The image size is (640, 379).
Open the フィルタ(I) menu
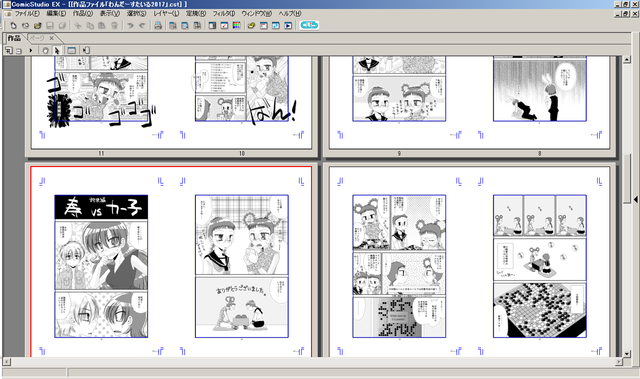click(x=224, y=13)
